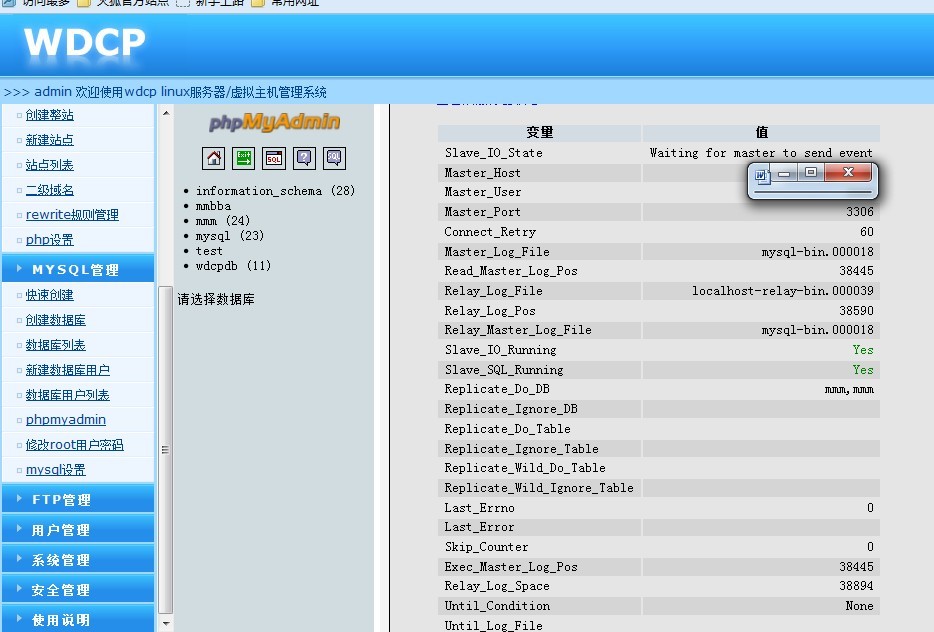
Task: Click the small floating window document icon
Action: click(761, 174)
